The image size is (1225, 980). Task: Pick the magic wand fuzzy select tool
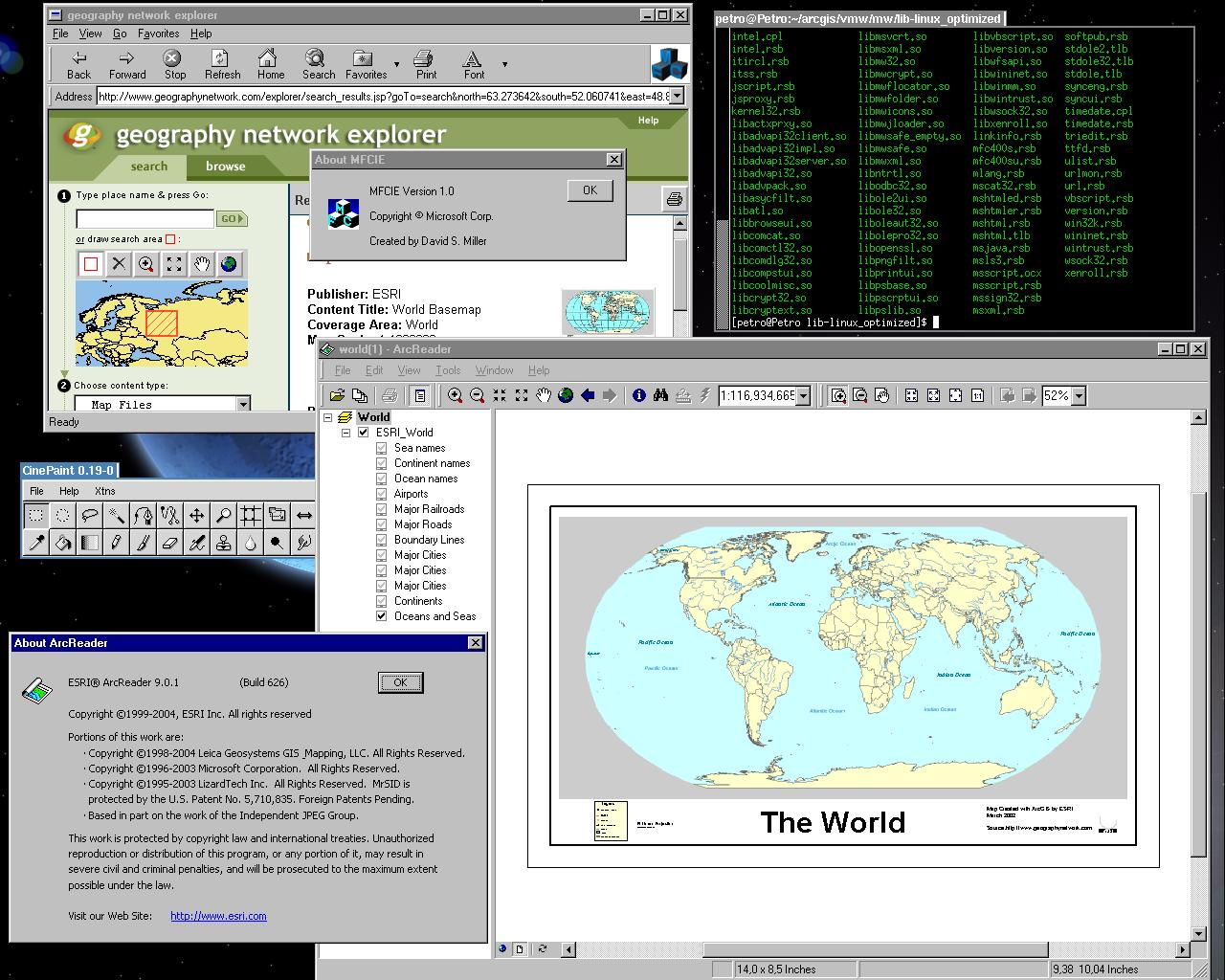click(116, 515)
